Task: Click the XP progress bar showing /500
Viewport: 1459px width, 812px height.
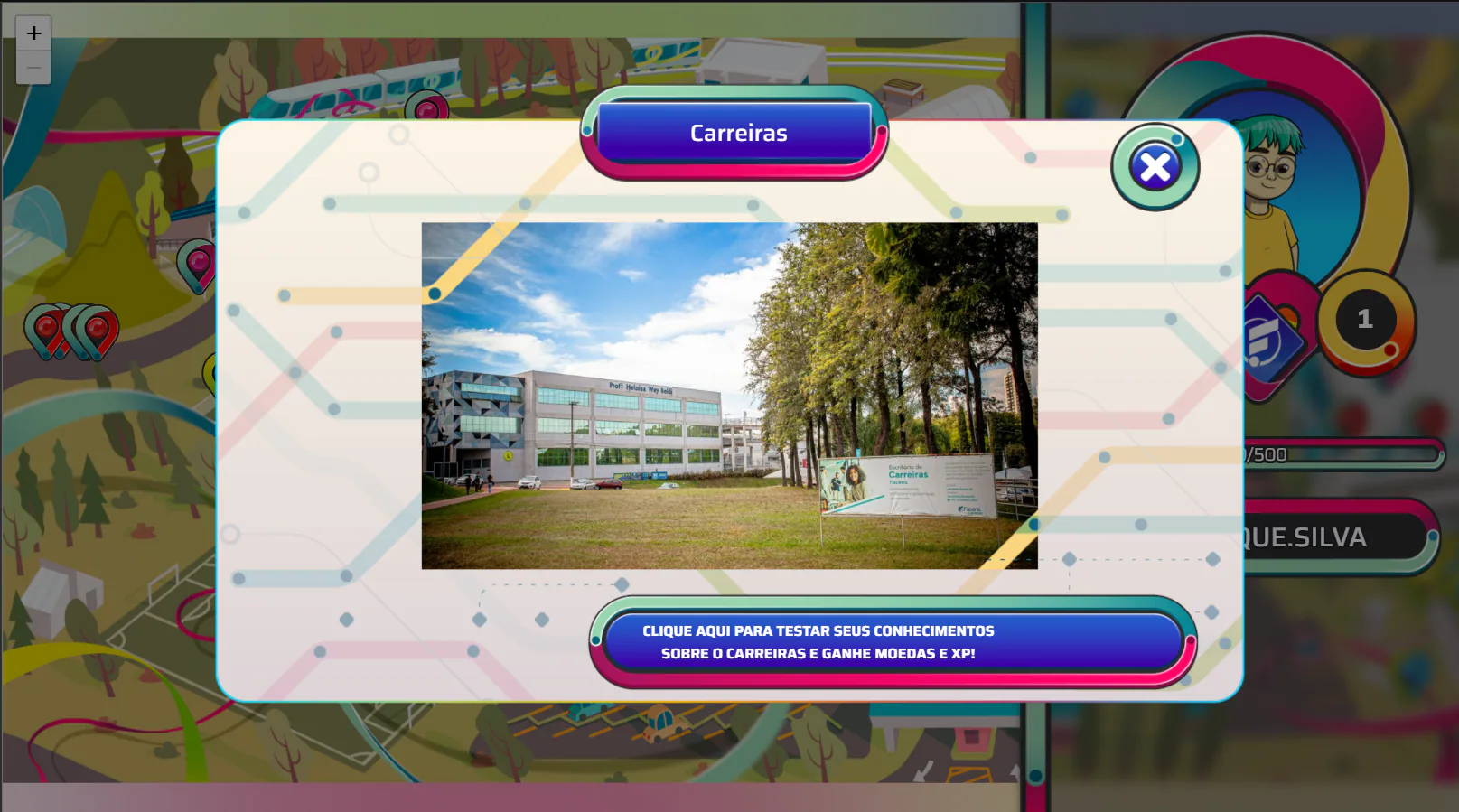Action: 1343,454
